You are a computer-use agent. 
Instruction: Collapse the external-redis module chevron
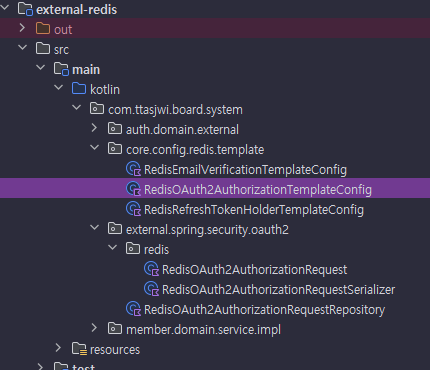4,8
